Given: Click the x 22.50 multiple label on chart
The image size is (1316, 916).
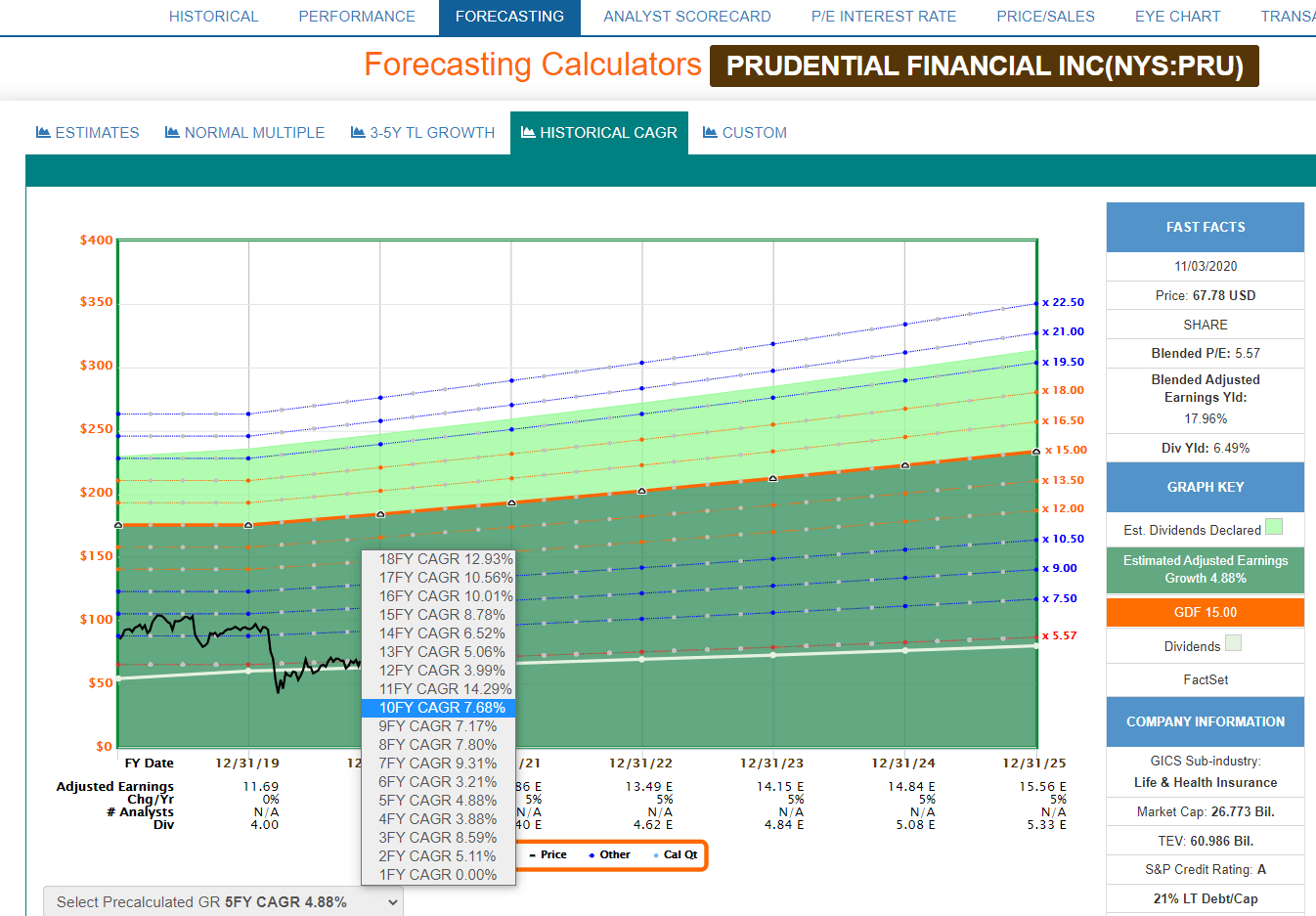Looking at the screenshot, I should (1063, 302).
